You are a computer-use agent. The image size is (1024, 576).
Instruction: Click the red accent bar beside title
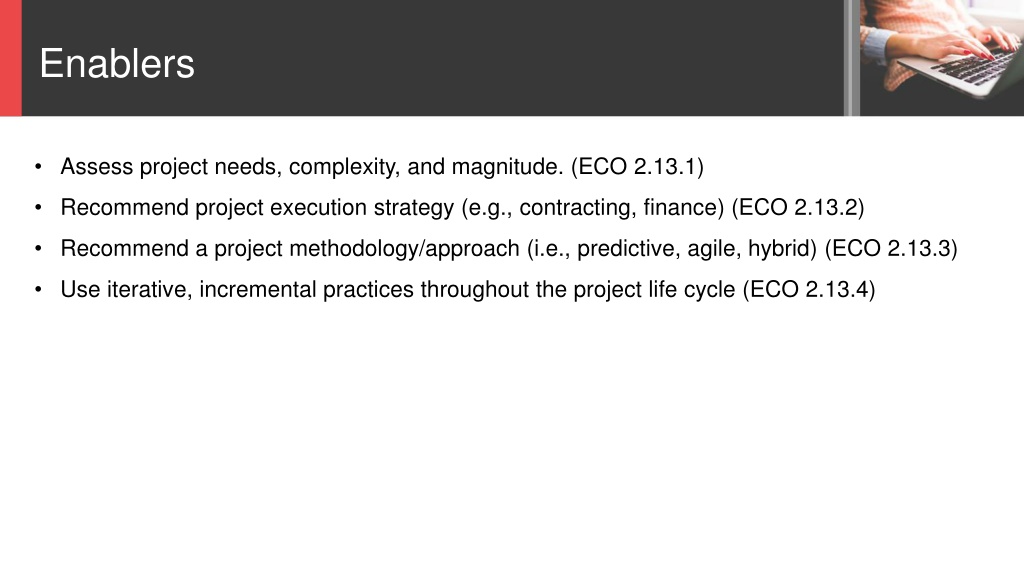click(10, 57)
